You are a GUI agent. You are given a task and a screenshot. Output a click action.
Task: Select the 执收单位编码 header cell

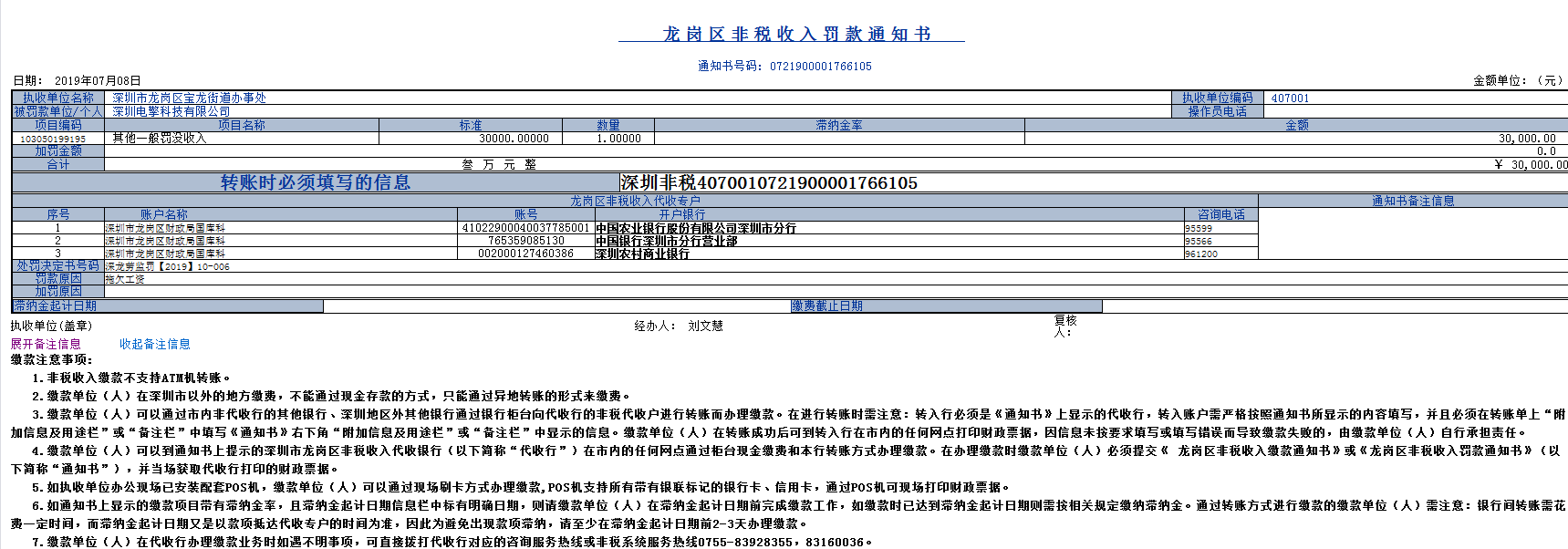pyautogui.click(x=1218, y=98)
